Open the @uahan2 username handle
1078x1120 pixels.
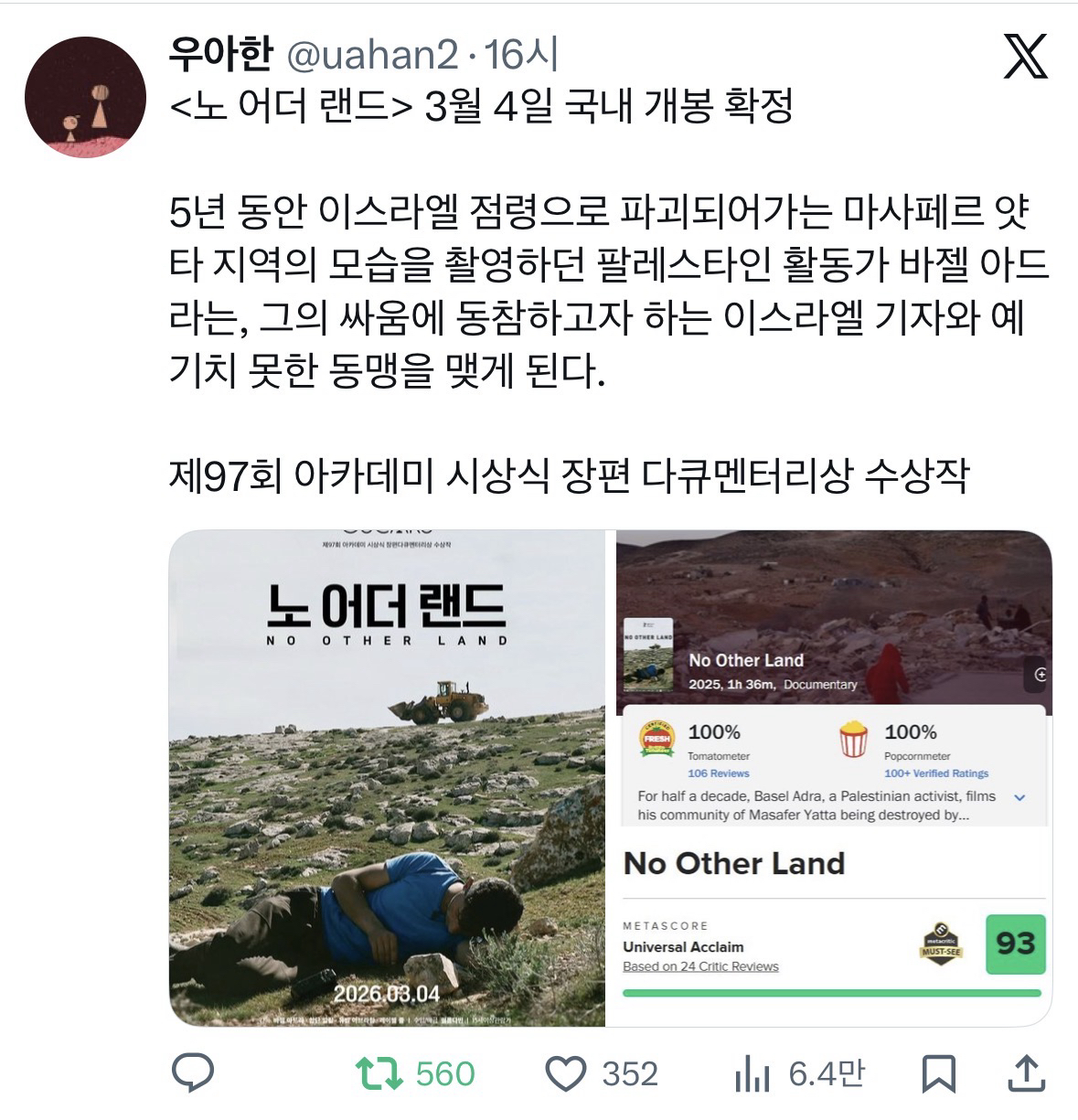[x=372, y=56]
